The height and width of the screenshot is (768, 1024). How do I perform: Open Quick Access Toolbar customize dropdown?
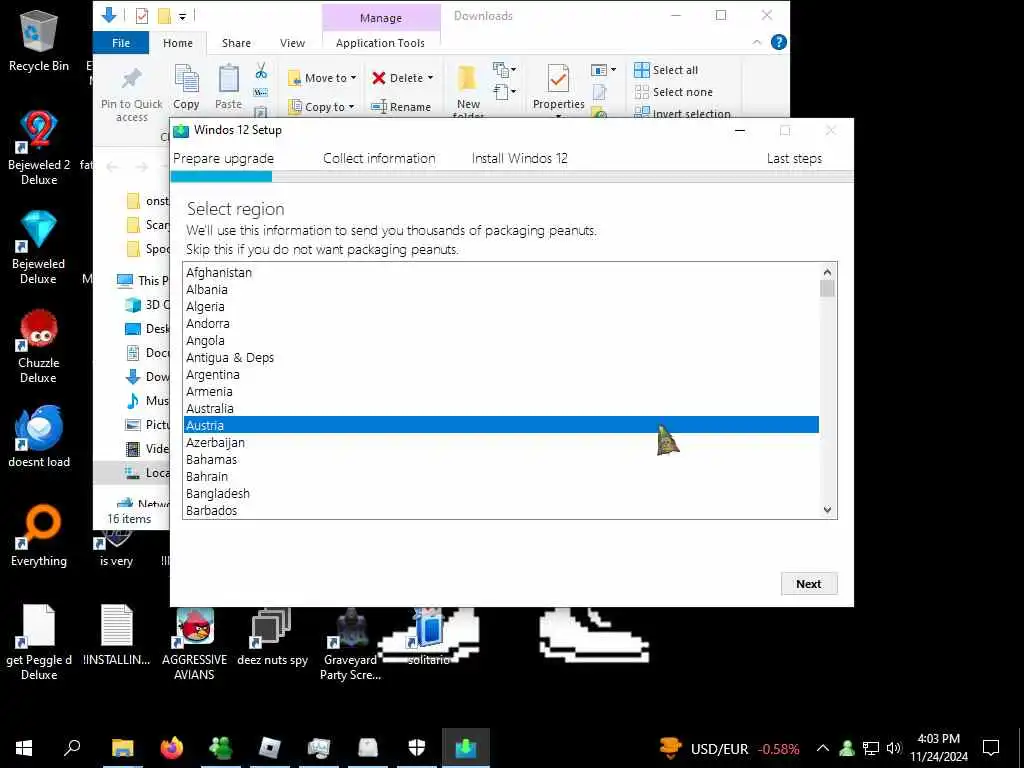pyautogui.click(x=183, y=16)
